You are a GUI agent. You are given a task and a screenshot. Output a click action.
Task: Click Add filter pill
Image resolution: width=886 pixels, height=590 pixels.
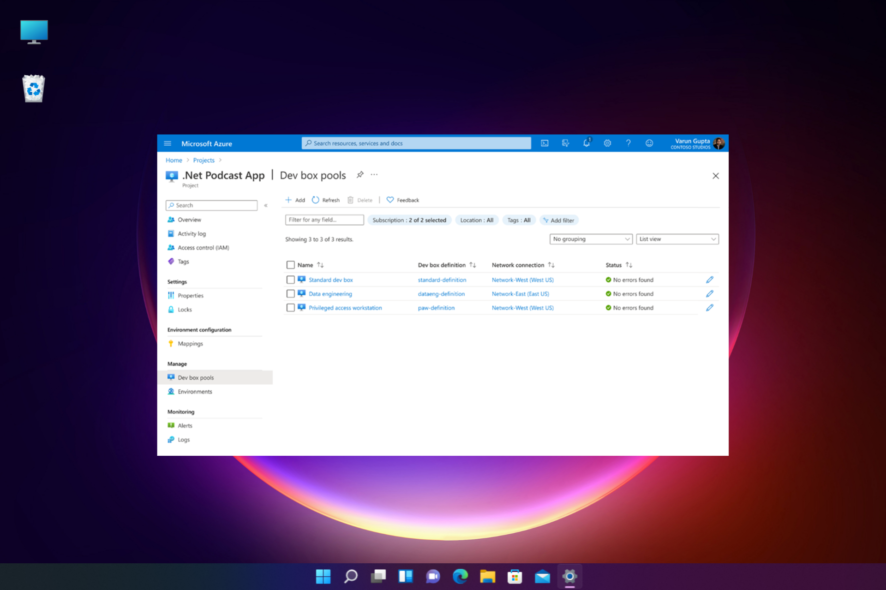558,220
